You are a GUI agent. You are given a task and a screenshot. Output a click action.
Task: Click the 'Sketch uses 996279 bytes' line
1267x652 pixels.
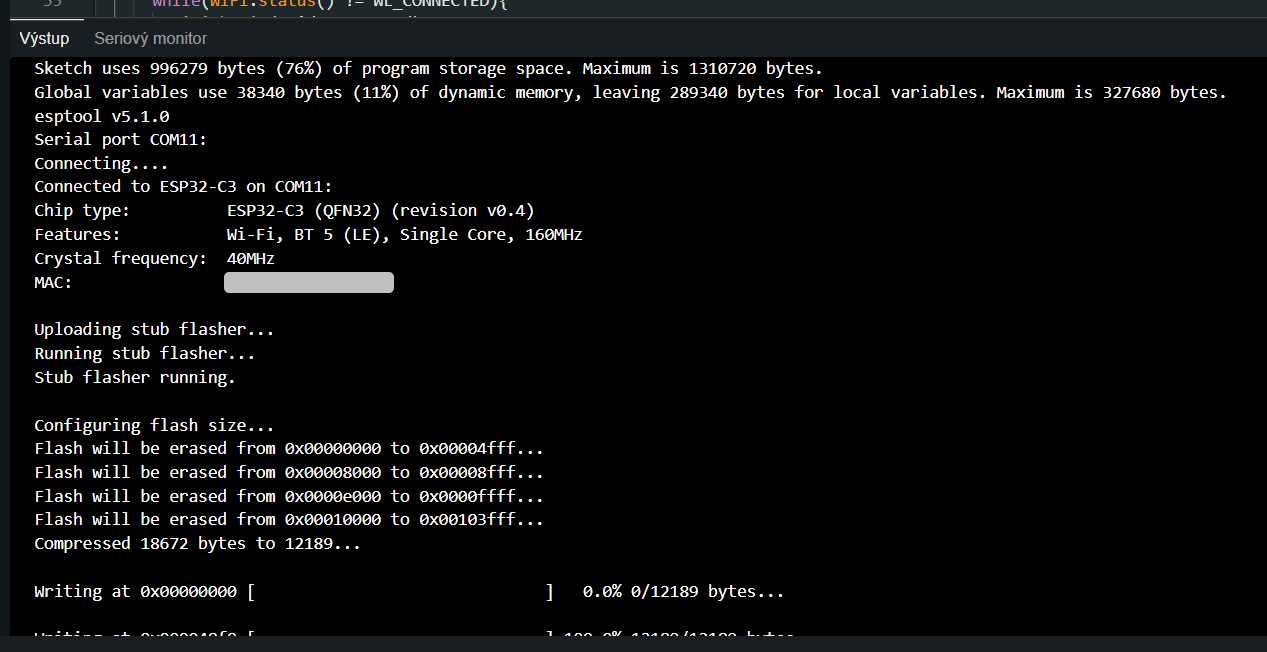click(x=427, y=68)
